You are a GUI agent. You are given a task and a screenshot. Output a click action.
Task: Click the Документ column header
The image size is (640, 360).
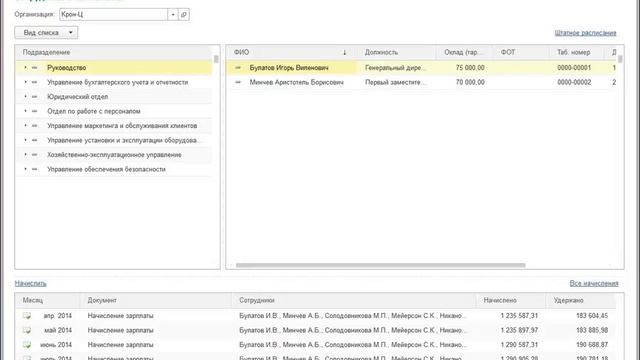[x=156, y=300]
